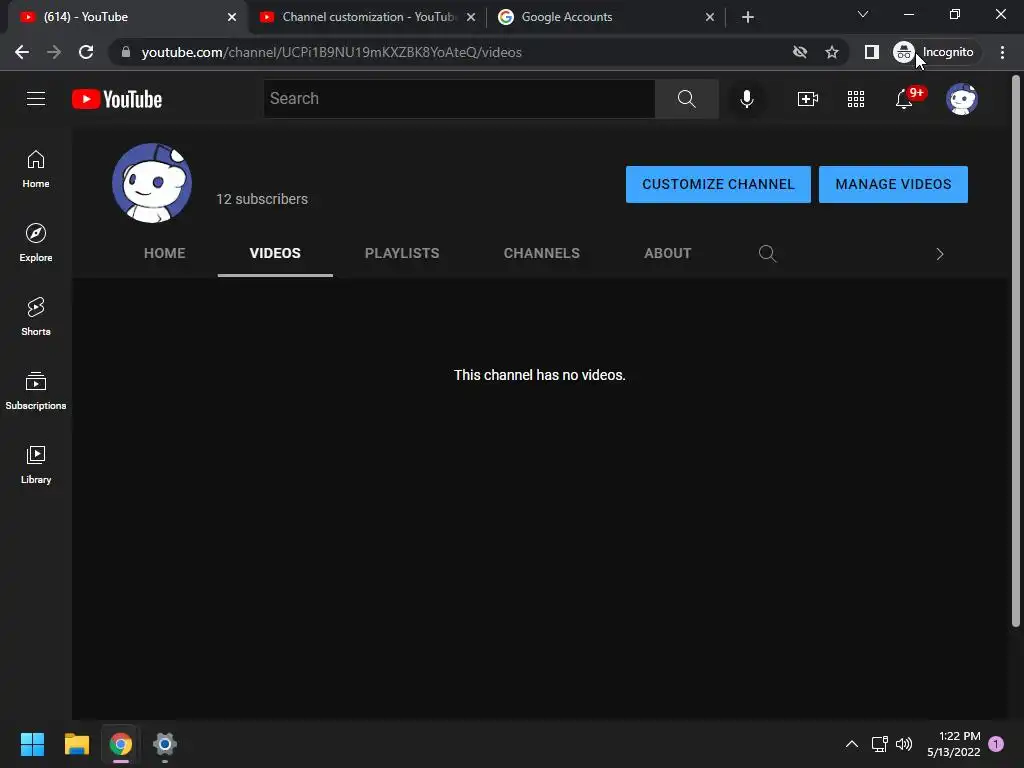Open Explore in sidebar
Image resolution: width=1024 pixels, height=768 pixels.
pos(36,243)
